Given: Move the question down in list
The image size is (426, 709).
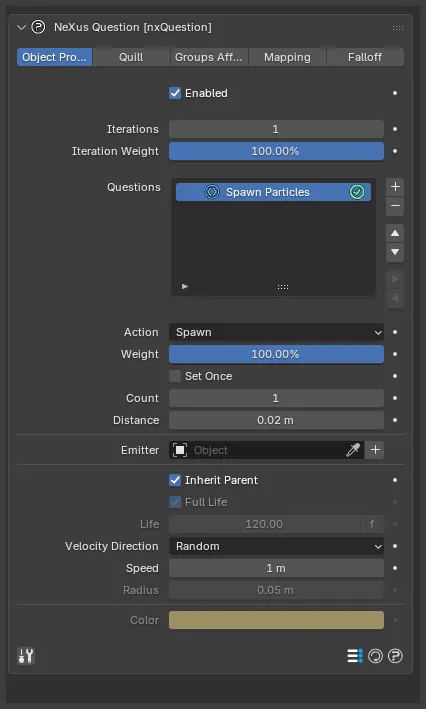Looking at the screenshot, I should pos(395,252).
